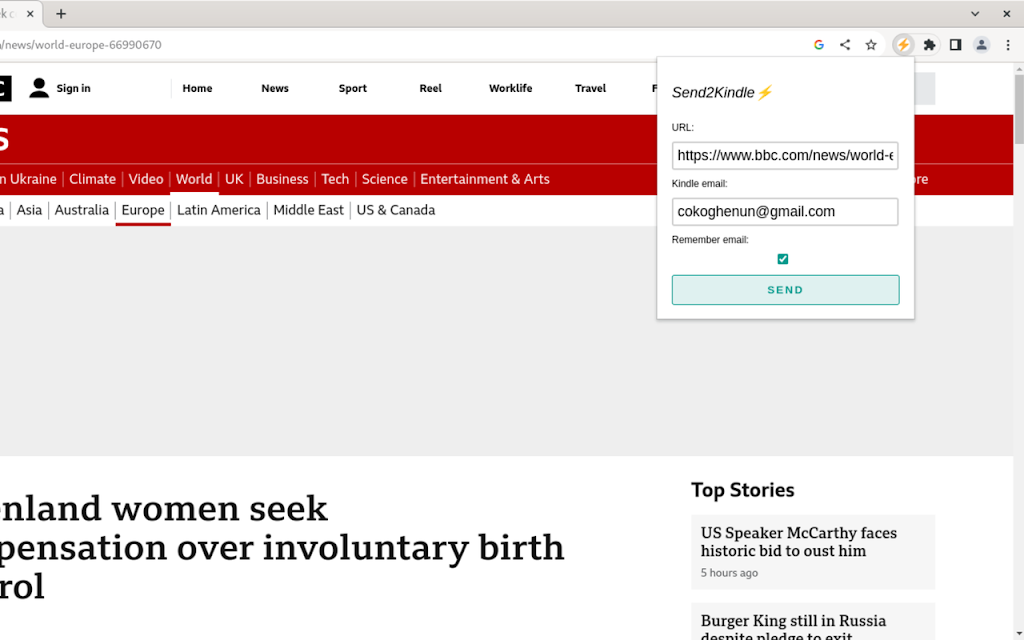Open the Chrome profile avatar
Image resolution: width=1024 pixels, height=640 pixels.
pos(982,45)
